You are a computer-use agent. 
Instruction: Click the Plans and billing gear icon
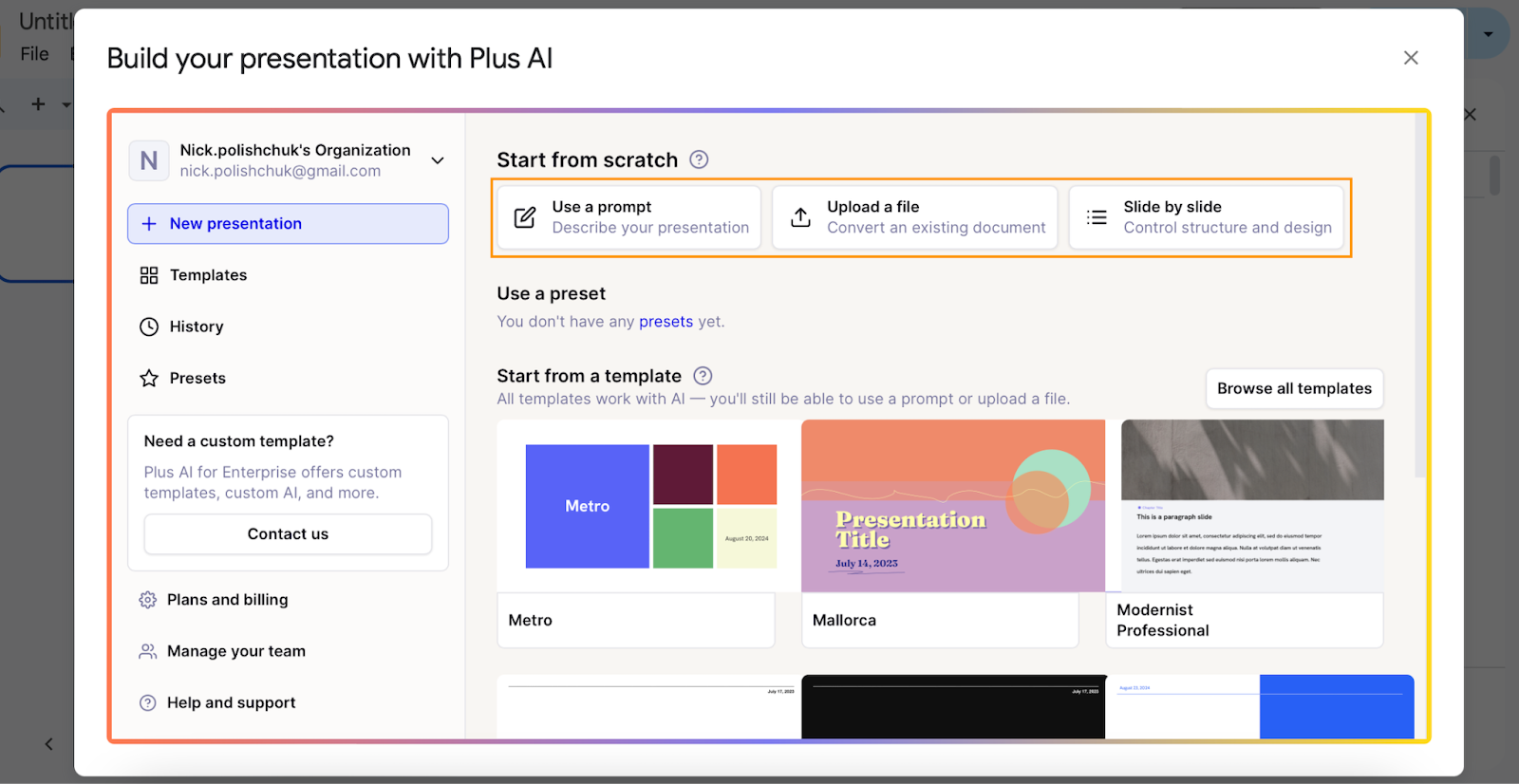click(147, 600)
